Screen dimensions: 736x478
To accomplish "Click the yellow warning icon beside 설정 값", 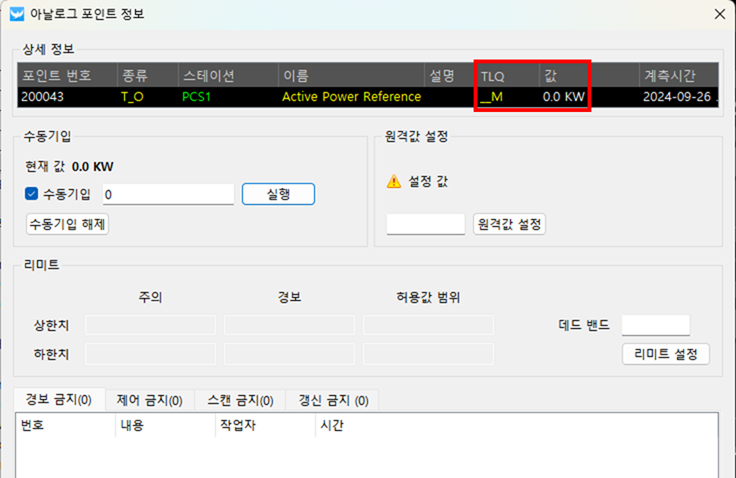I will click(x=394, y=182).
